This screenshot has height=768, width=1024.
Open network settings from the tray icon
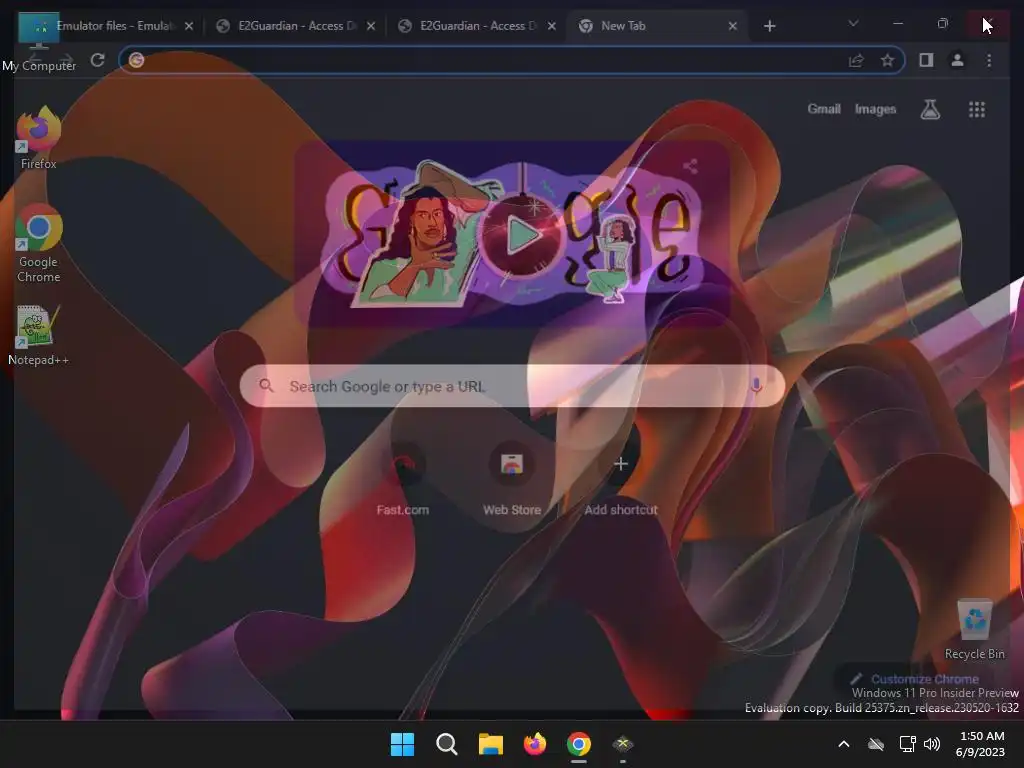(907, 744)
